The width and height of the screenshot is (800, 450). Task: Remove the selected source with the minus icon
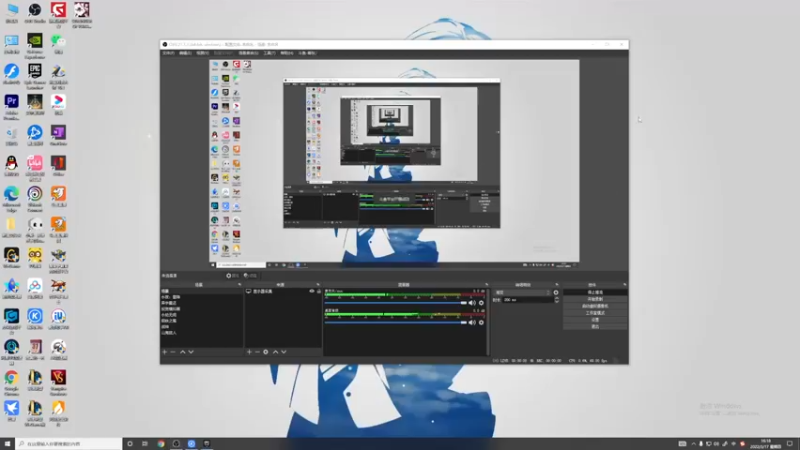(257, 352)
